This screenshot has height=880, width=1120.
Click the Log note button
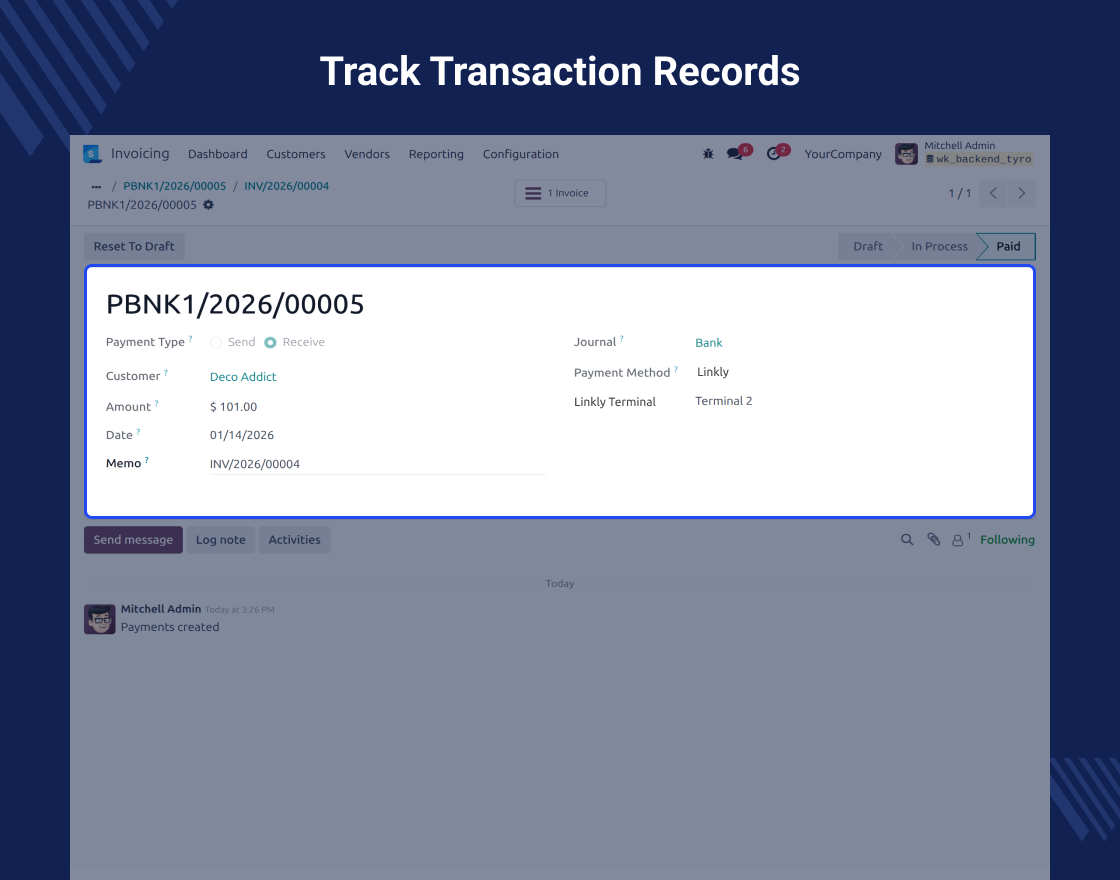pos(221,540)
